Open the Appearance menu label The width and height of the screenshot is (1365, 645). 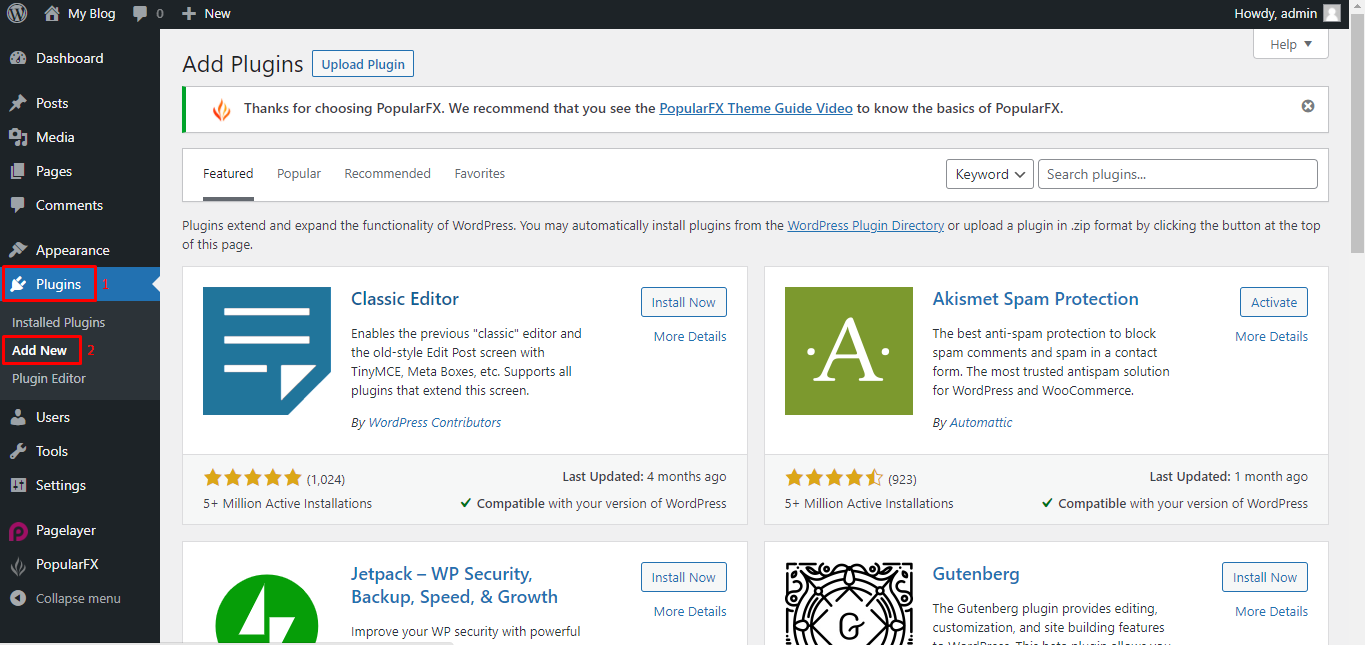(73, 250)
